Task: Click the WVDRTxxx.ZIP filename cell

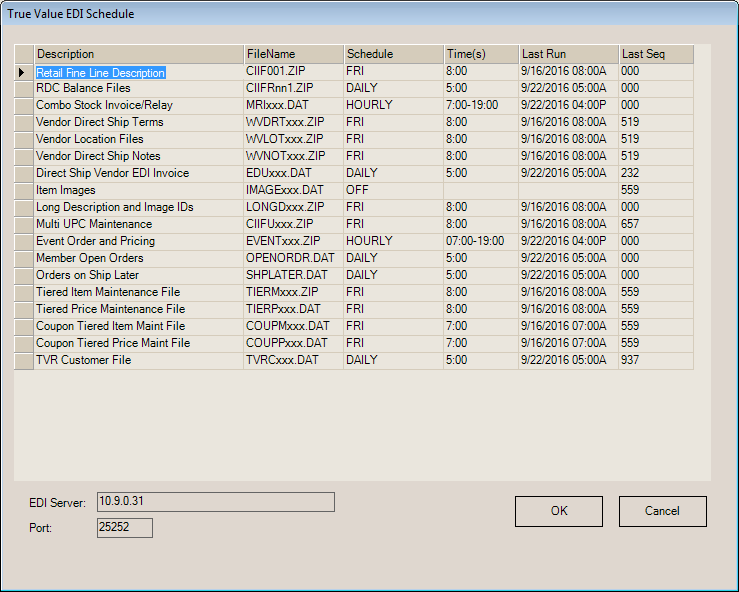Action: (x=294, y=123)
